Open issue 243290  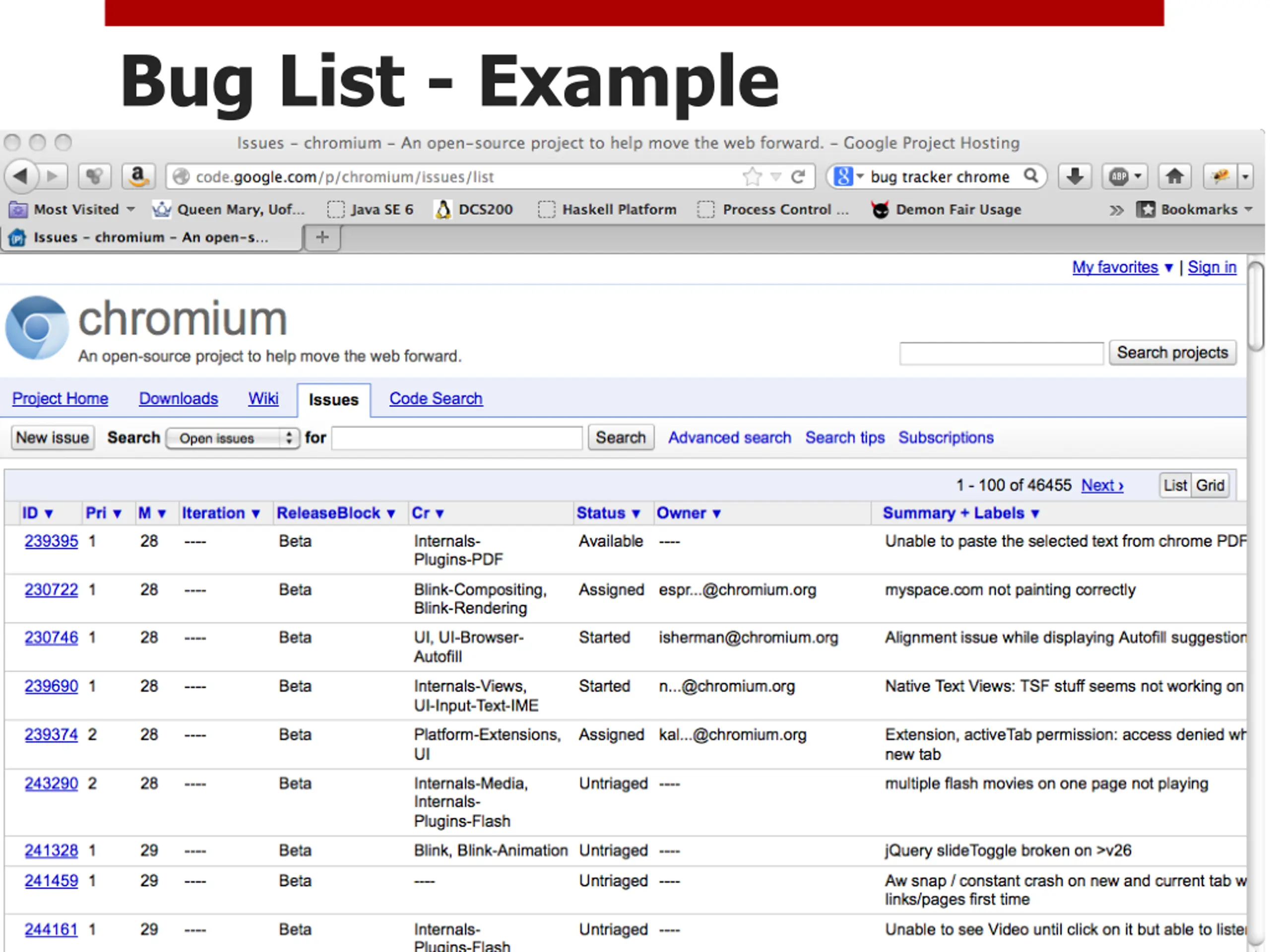(x=51, y=784)
